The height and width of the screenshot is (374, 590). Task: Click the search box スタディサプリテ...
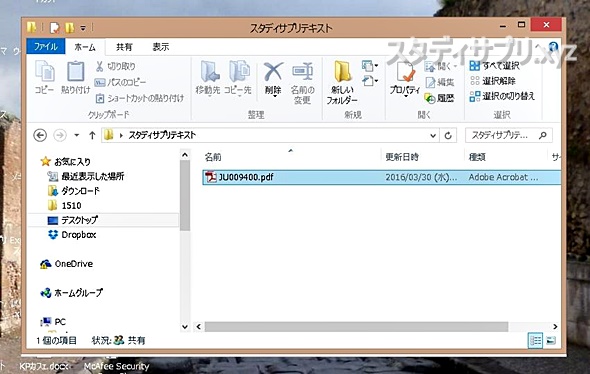point(508,135)
